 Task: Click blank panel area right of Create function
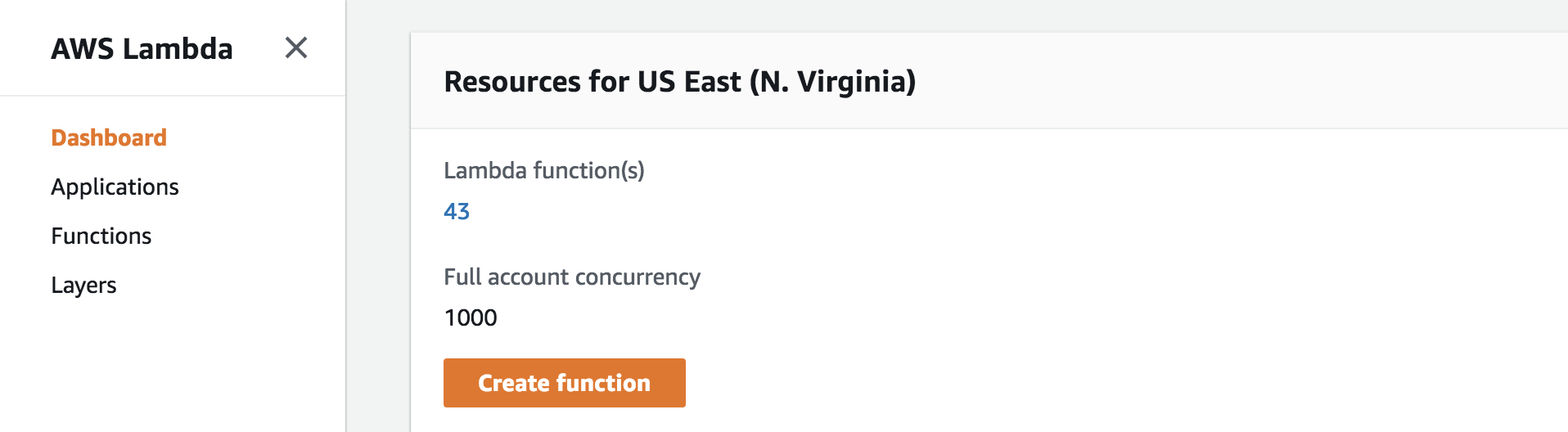click(x=1064, y=383)
